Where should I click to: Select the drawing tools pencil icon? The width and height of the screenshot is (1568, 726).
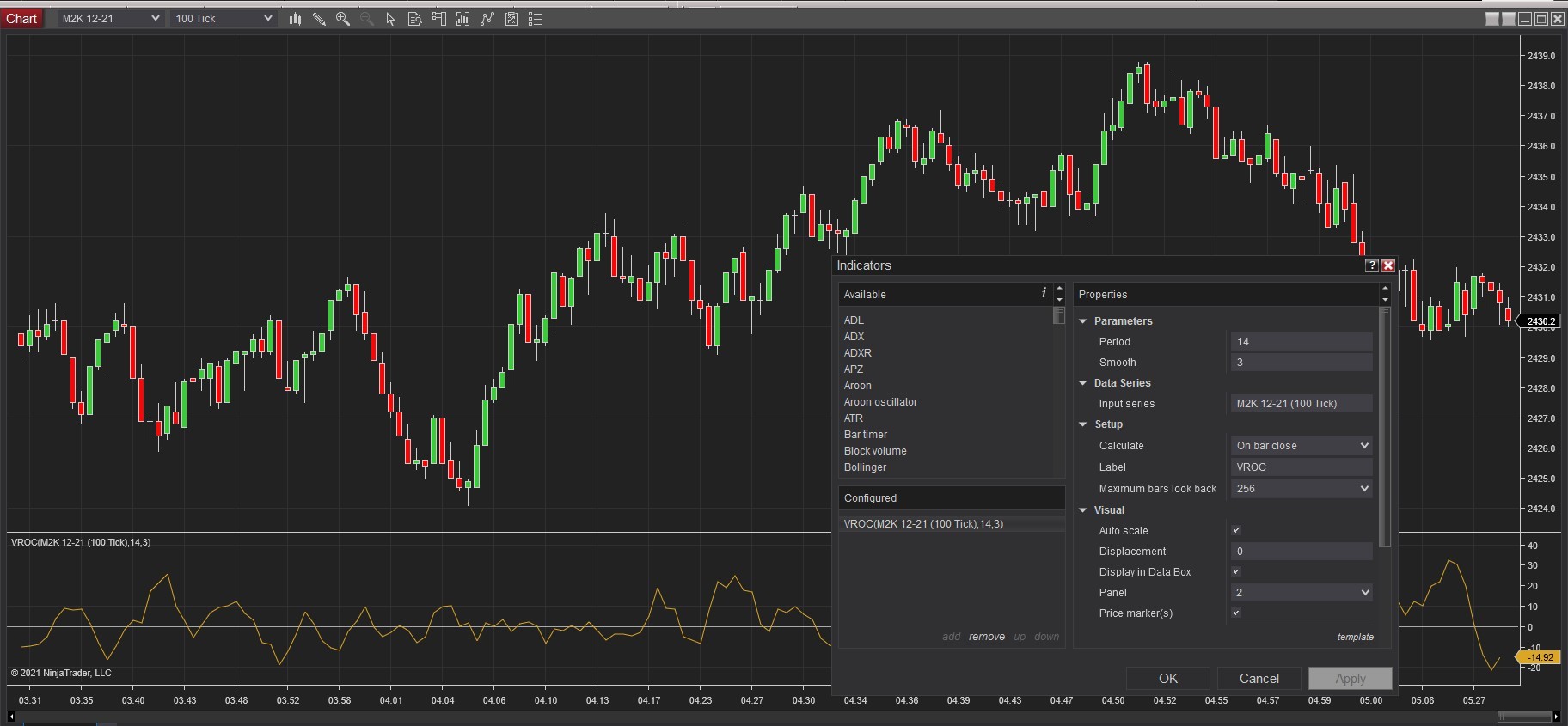[319, 19]
